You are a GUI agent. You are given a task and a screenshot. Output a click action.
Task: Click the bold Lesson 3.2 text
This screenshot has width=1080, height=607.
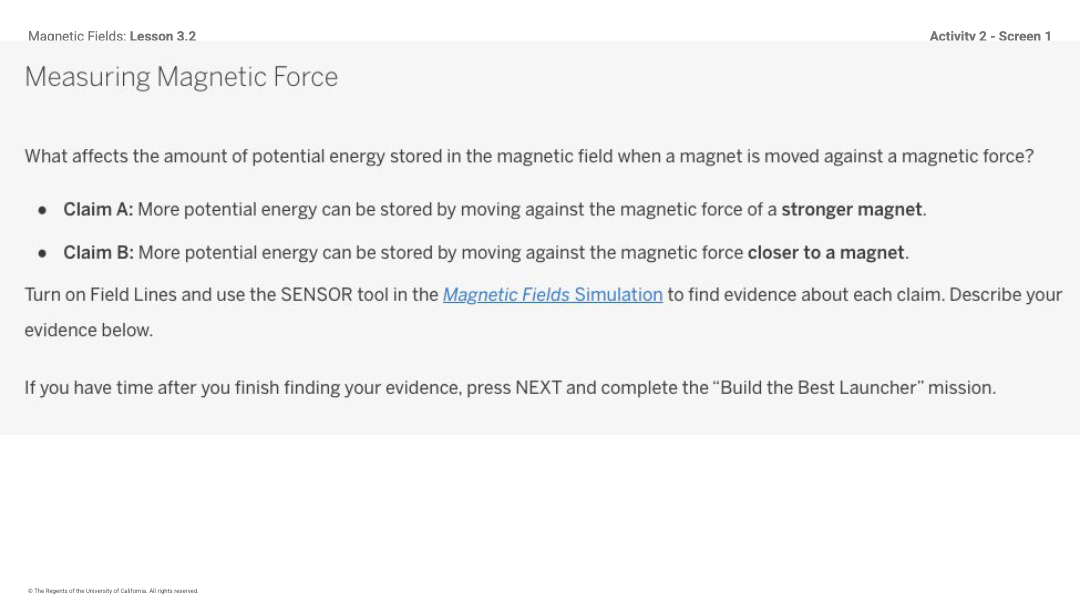[163, 36]
